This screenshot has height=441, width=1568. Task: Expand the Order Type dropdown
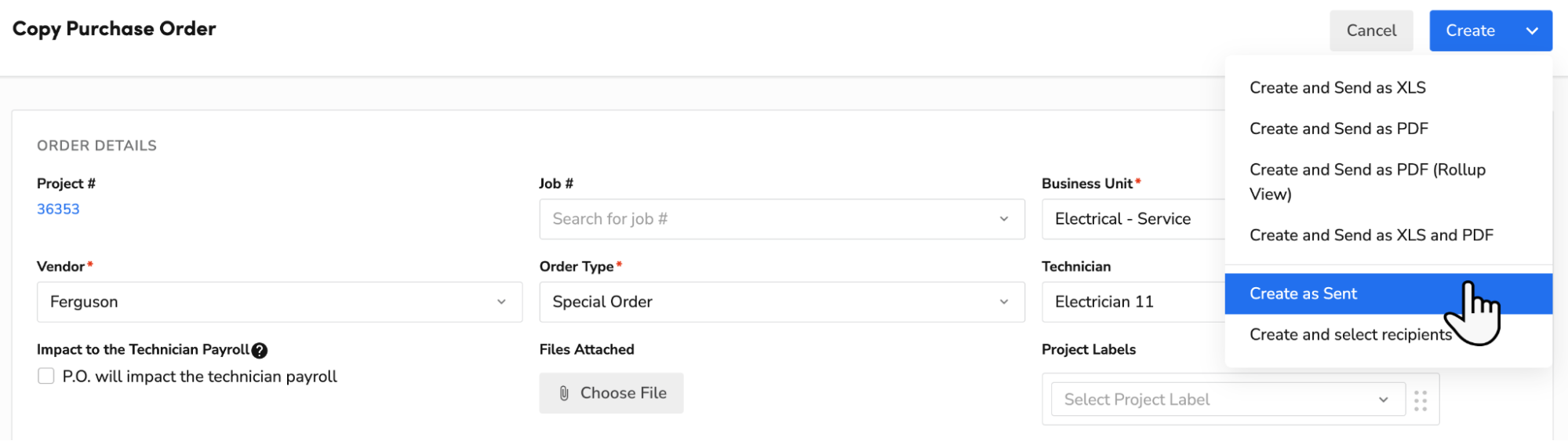click(x=781, y=302)
